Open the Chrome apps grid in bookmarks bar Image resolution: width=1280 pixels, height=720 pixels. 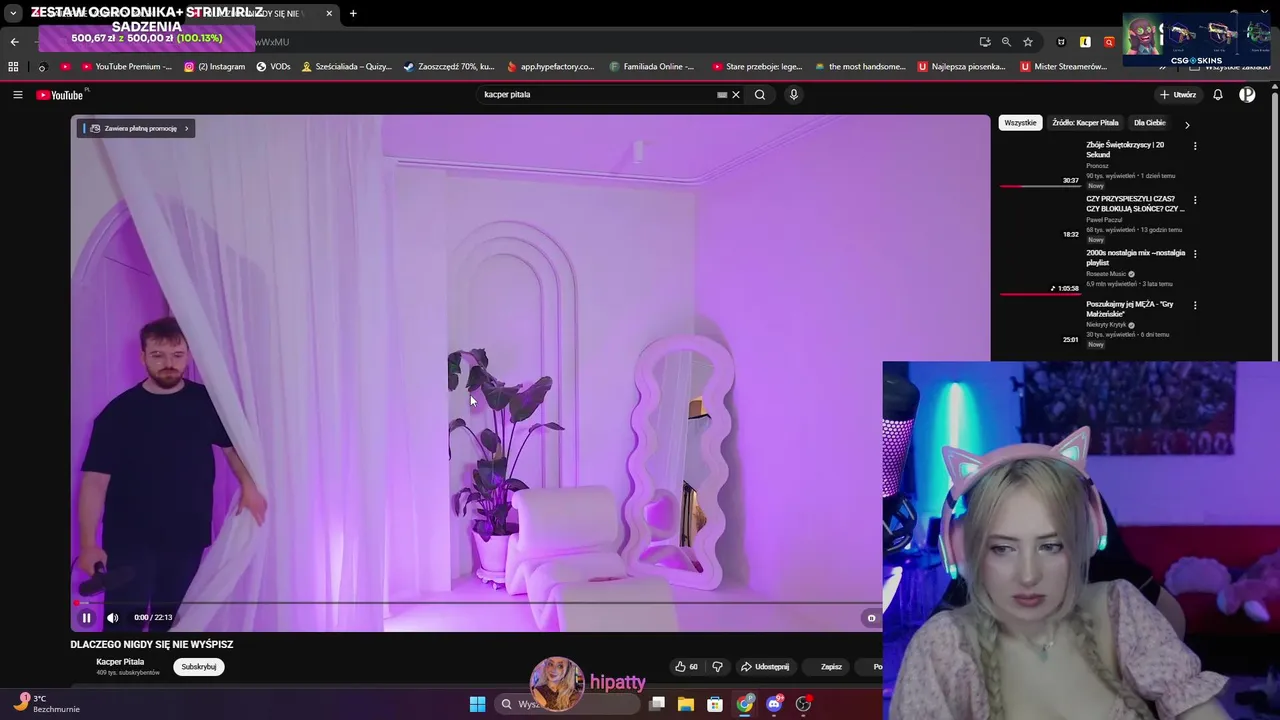[x=13, y=67]
